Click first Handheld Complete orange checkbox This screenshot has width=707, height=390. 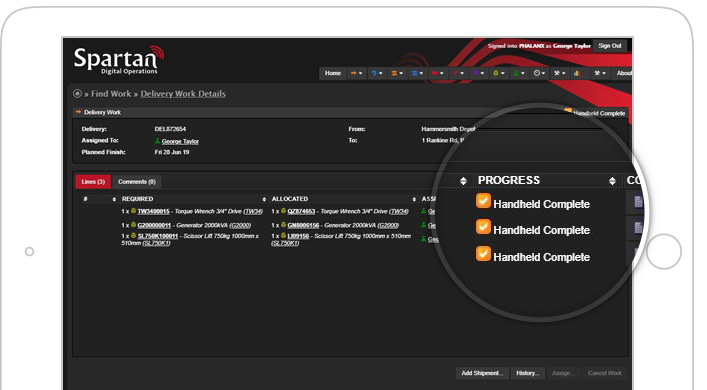483,201
